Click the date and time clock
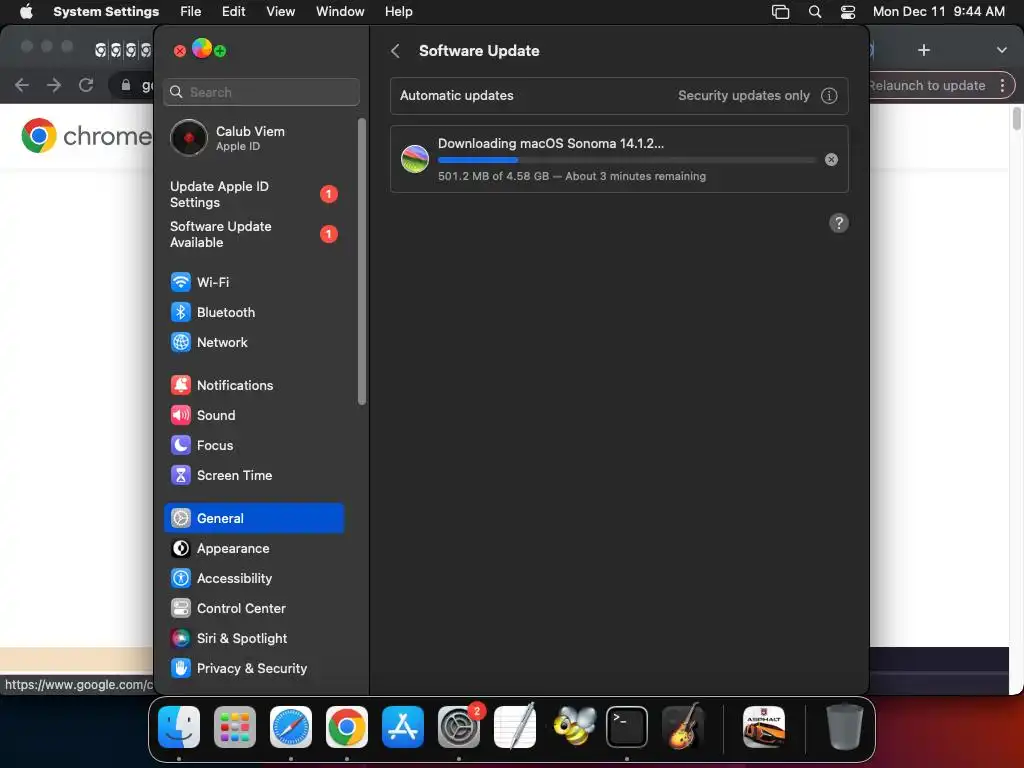 pos(938,12)
